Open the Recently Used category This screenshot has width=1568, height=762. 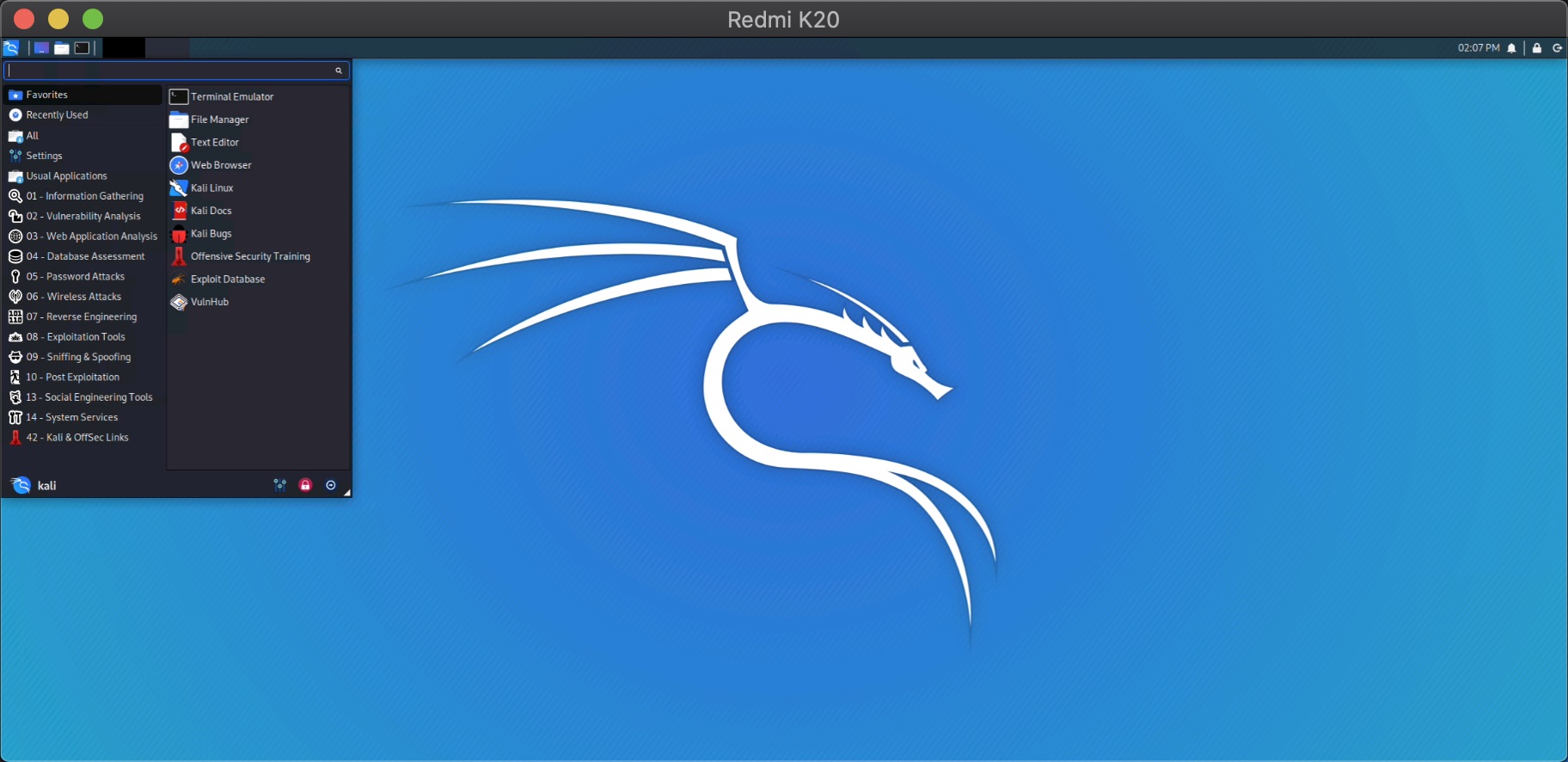click(83, 115)
